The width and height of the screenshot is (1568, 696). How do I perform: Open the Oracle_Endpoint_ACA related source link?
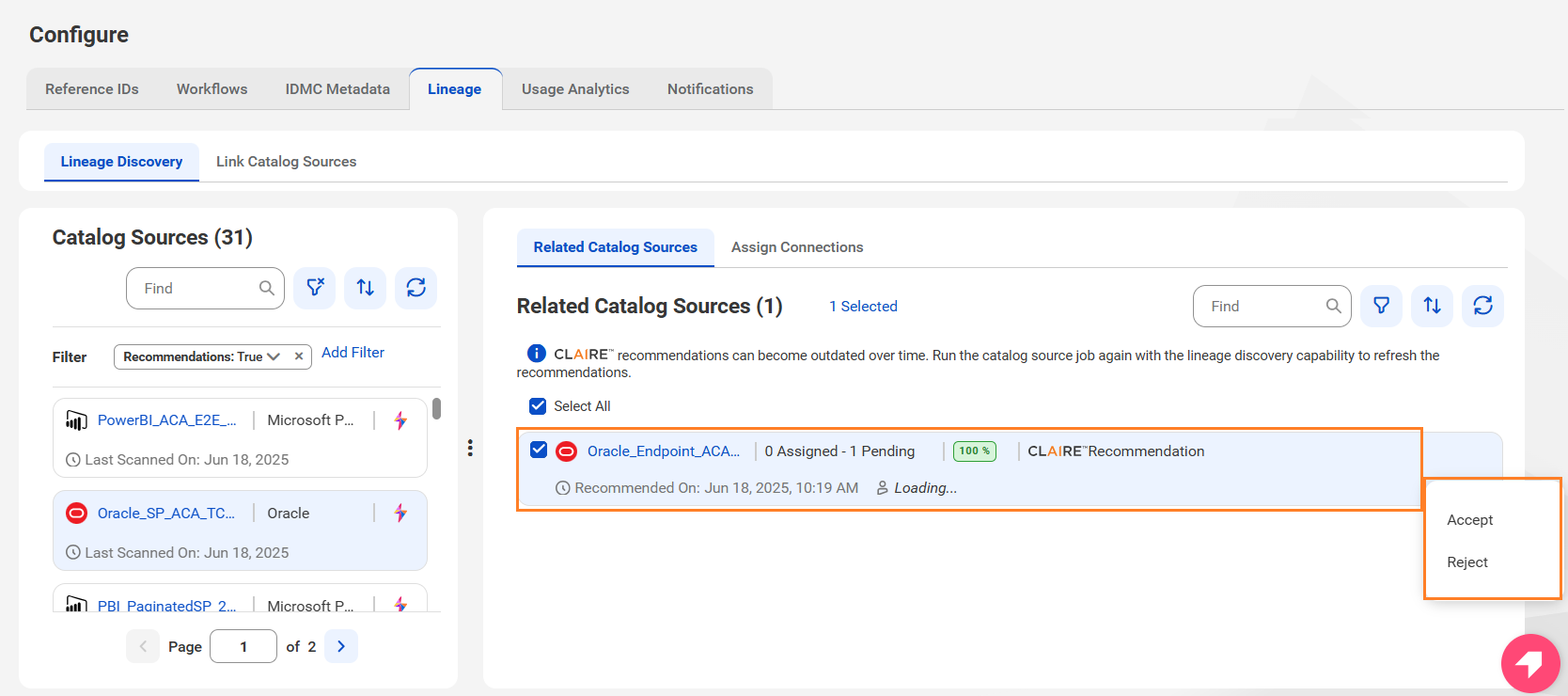click(664, 451)
